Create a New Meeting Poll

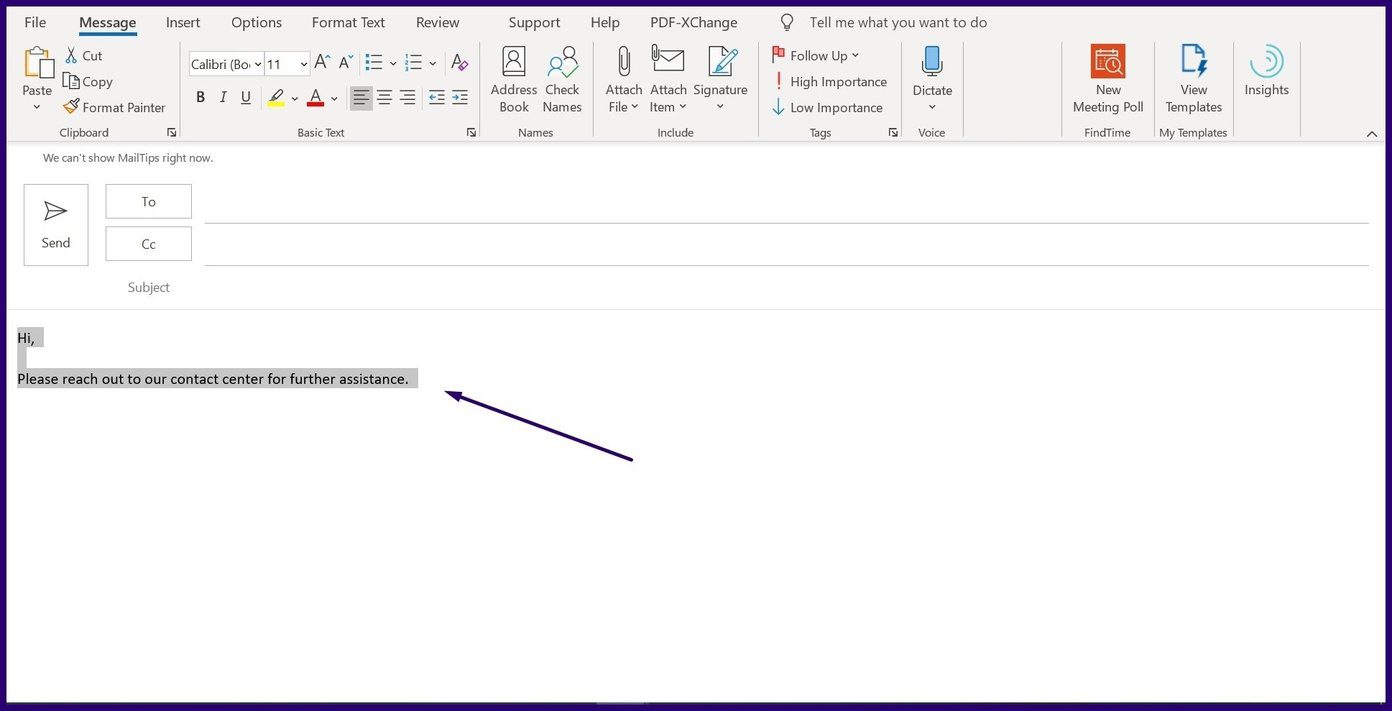[1108, 80]
